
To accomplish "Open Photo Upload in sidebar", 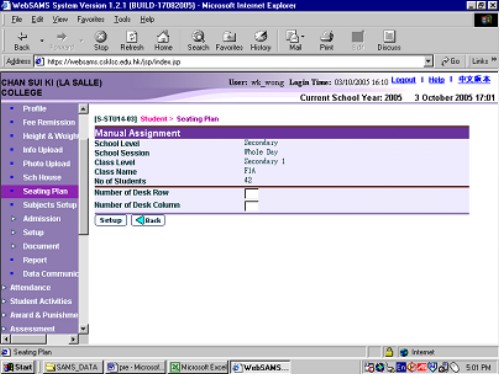I will (46, 164).
